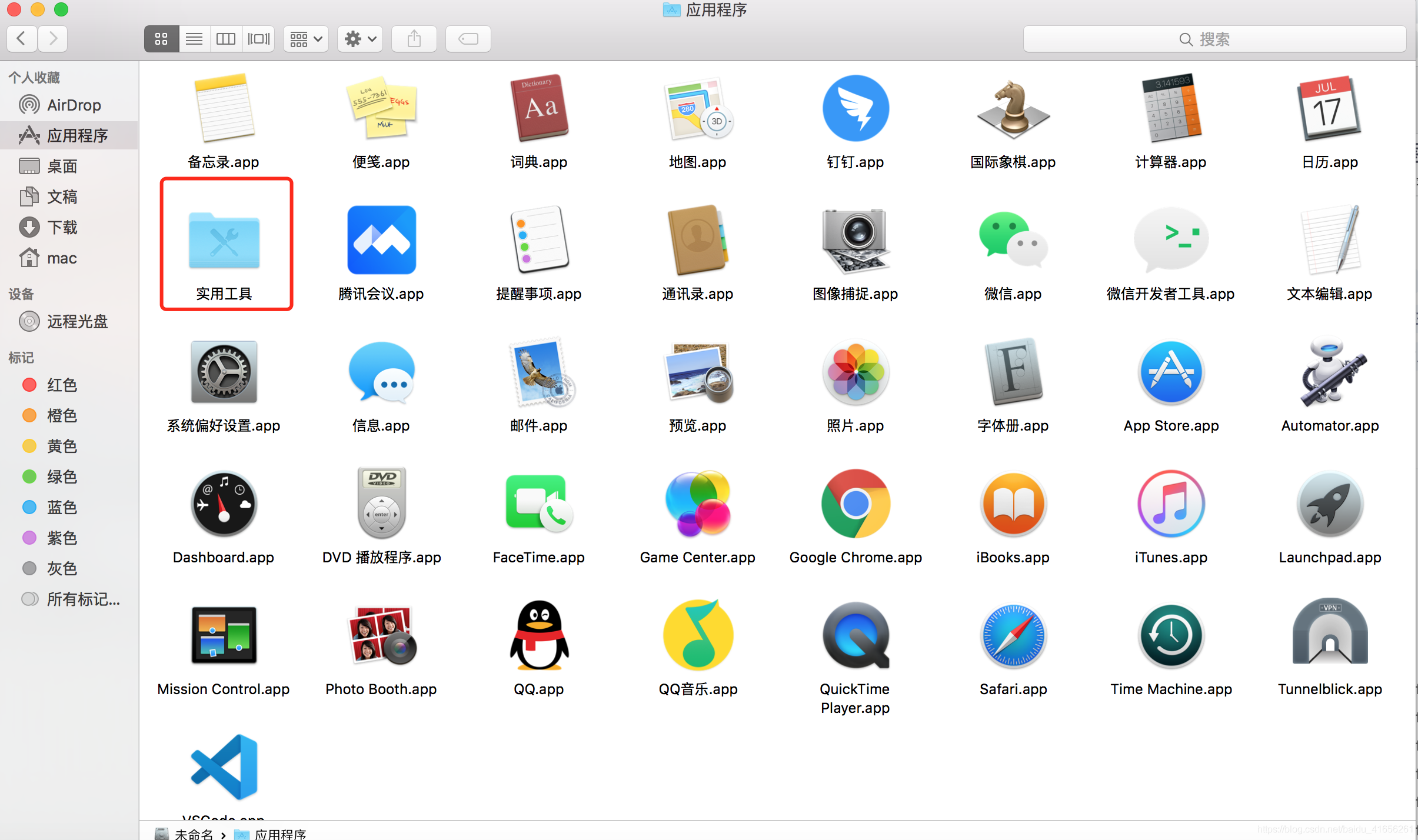1418x840 pixels.
Task: Open the iBooks app
Action: pos(1013,504)
